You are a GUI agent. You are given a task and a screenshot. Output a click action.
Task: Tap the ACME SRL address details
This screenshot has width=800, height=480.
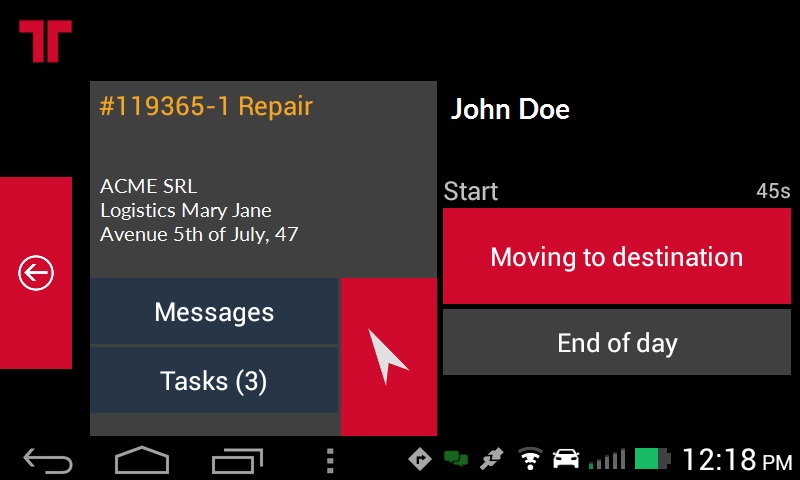click(199, 210)
